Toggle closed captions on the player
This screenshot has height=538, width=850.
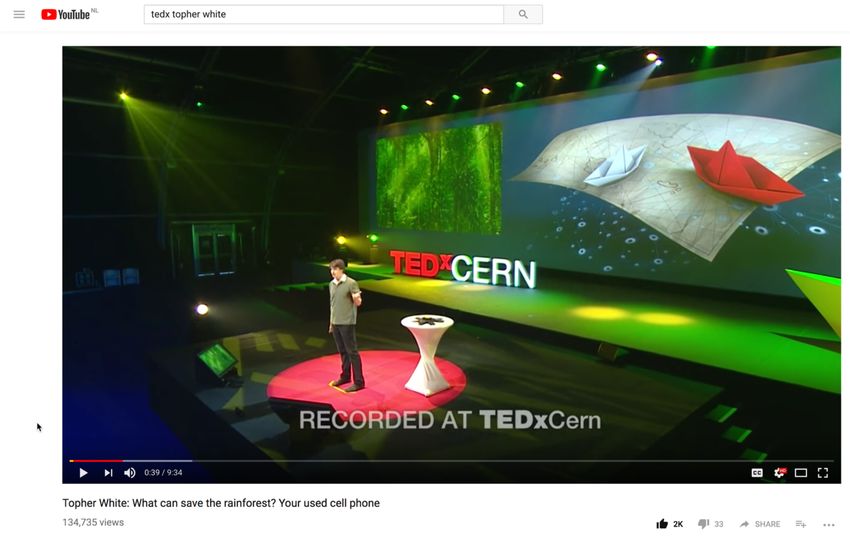coord(757,473)
